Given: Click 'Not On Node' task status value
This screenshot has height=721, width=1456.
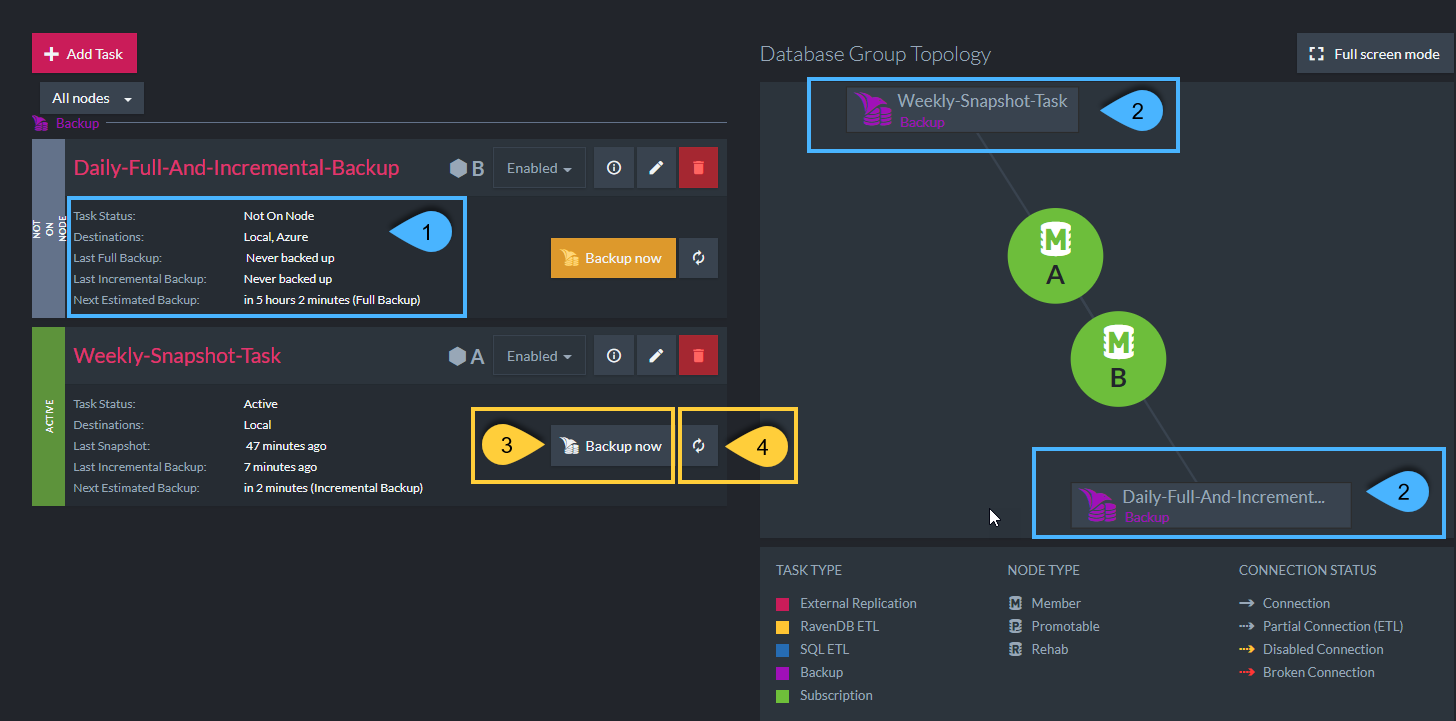Looking at the screenshot, I should coord(279,216).
